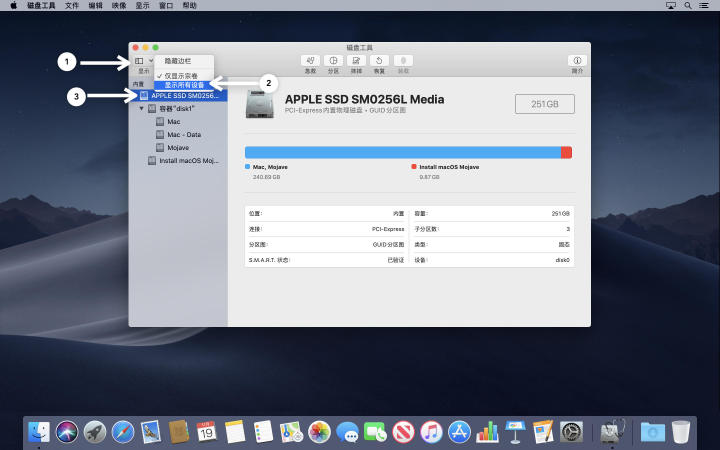This screenshot has height=450, width=720.
Task: Open the 帮助 menu
Action: 190,6
